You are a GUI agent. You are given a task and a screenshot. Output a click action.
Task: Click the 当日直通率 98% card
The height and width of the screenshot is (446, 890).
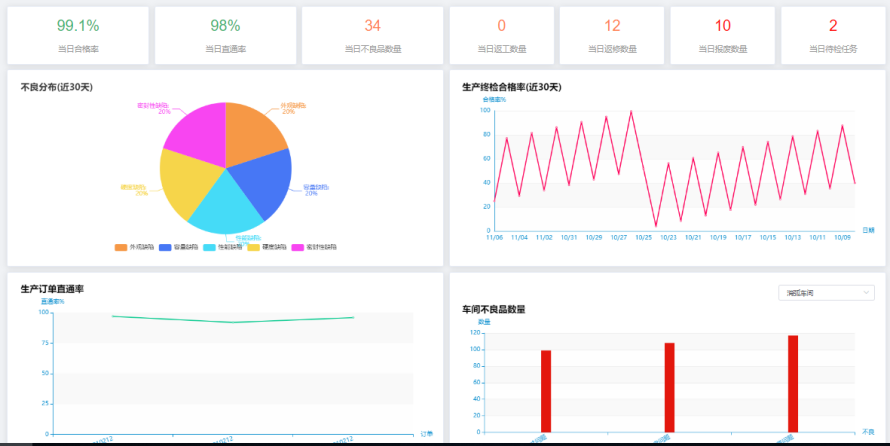(x=225, y=35)
